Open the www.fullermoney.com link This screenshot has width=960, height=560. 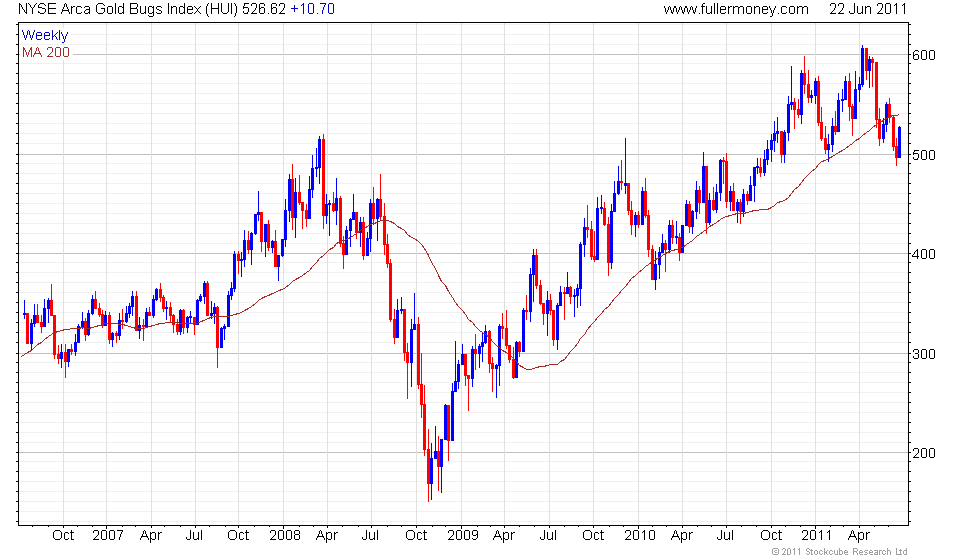735,9
